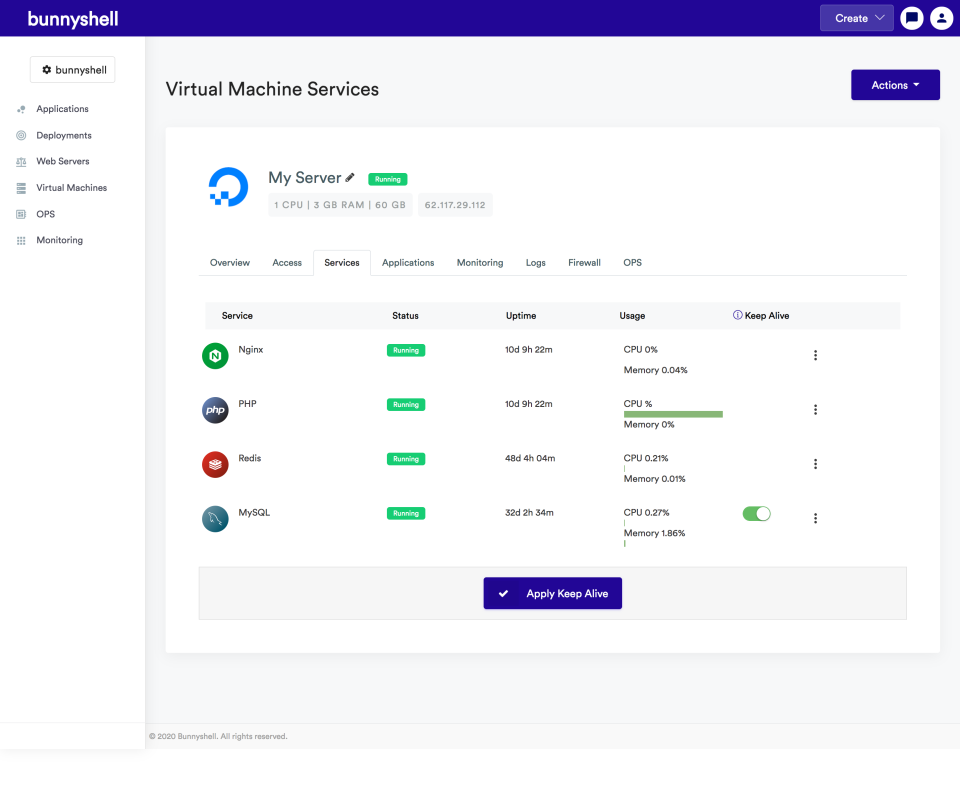Screen dimensions: 960x802
Task: Click the Apply Keep Alive button
Action: point(553,593)
